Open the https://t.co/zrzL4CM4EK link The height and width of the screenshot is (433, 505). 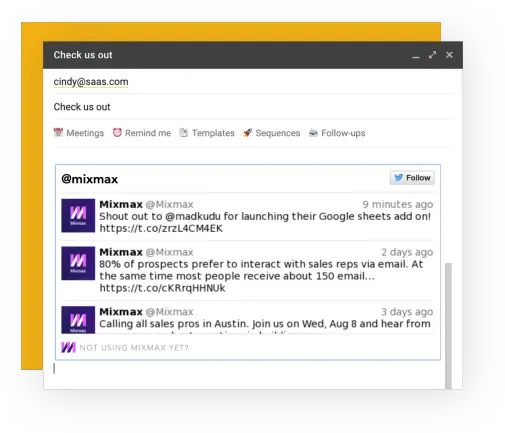161,228
